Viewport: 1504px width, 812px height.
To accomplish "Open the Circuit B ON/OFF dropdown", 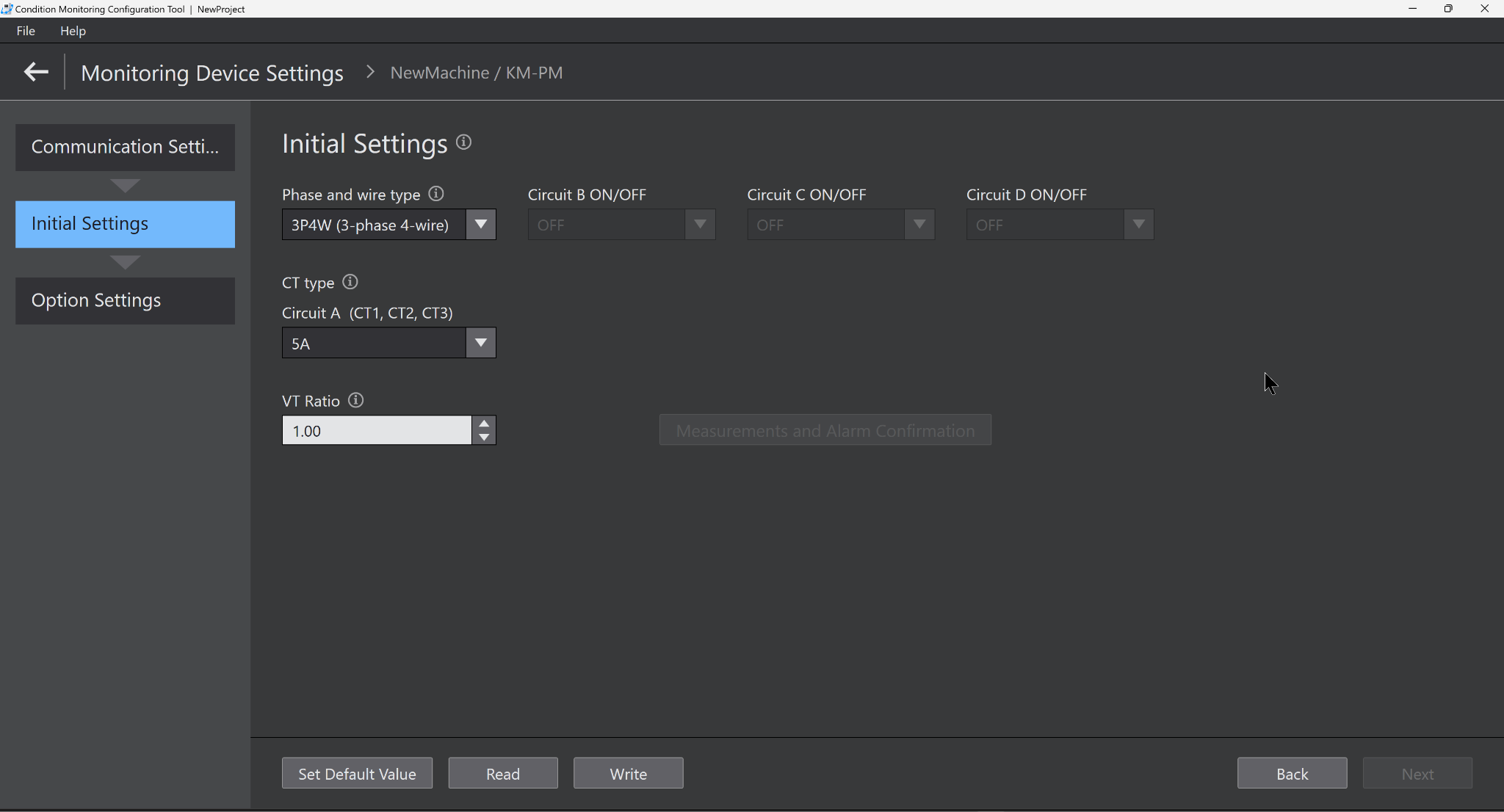I will [700, 225].
